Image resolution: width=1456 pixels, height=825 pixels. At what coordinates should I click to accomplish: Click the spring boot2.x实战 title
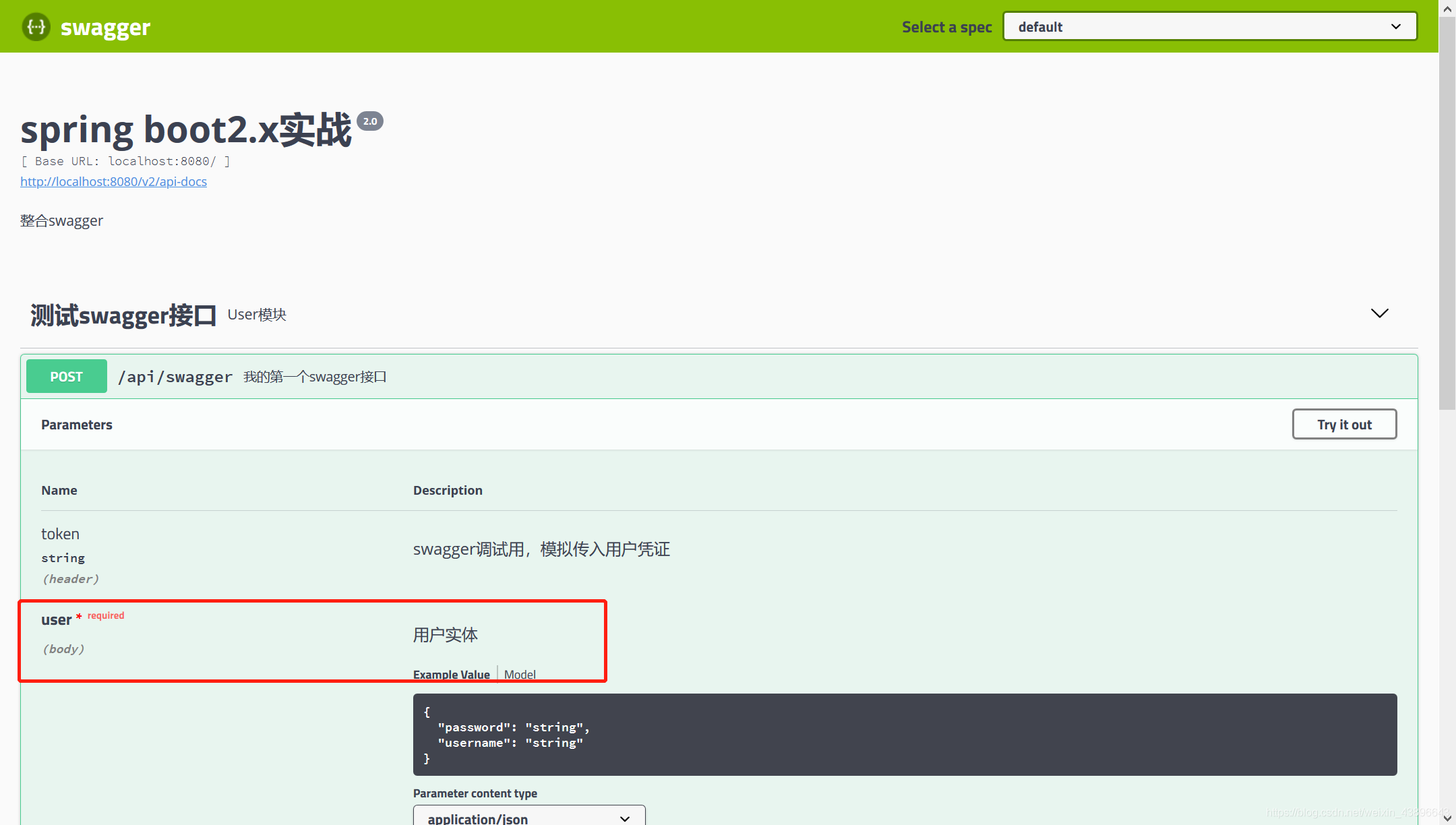pyautogui.click(x=186, y=129)
